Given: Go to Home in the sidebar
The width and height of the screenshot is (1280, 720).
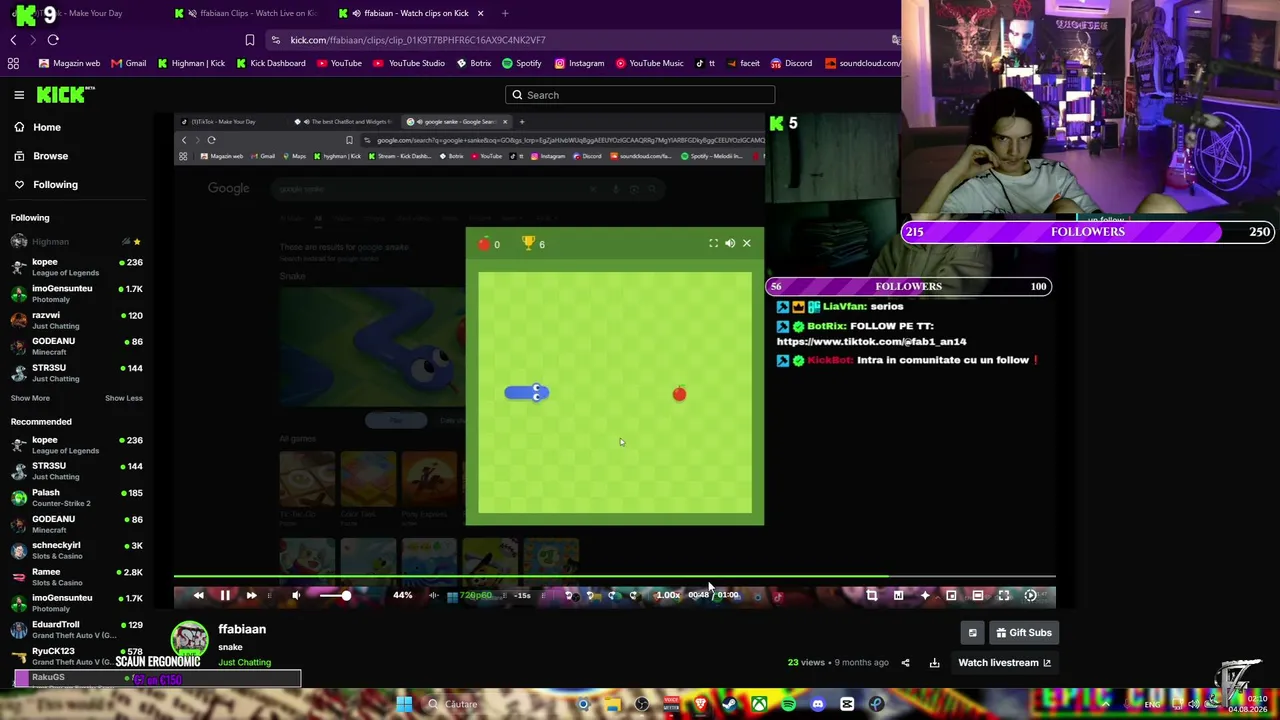Looking at the screenshot, I should pos(37,127).
